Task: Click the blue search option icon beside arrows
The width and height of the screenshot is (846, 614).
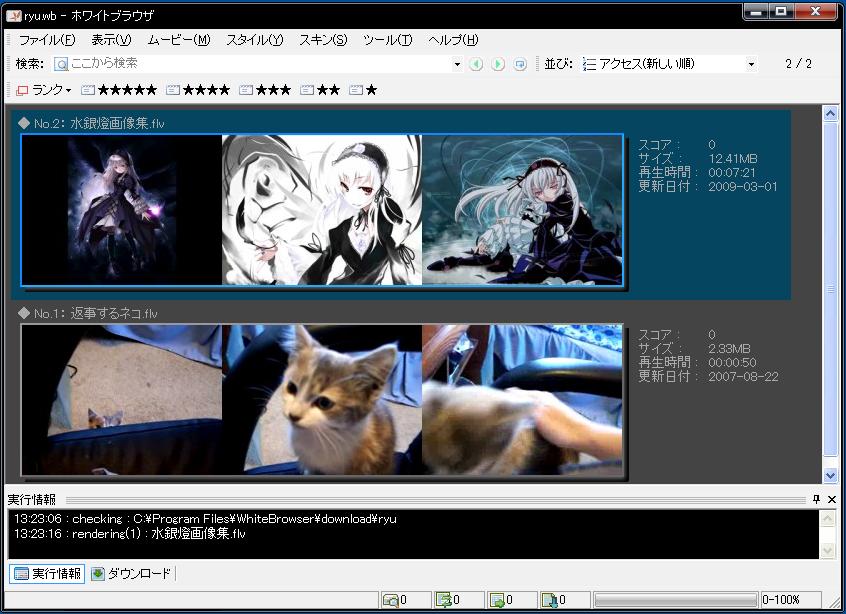Action: pyautogui.click(x=520, y=64)
